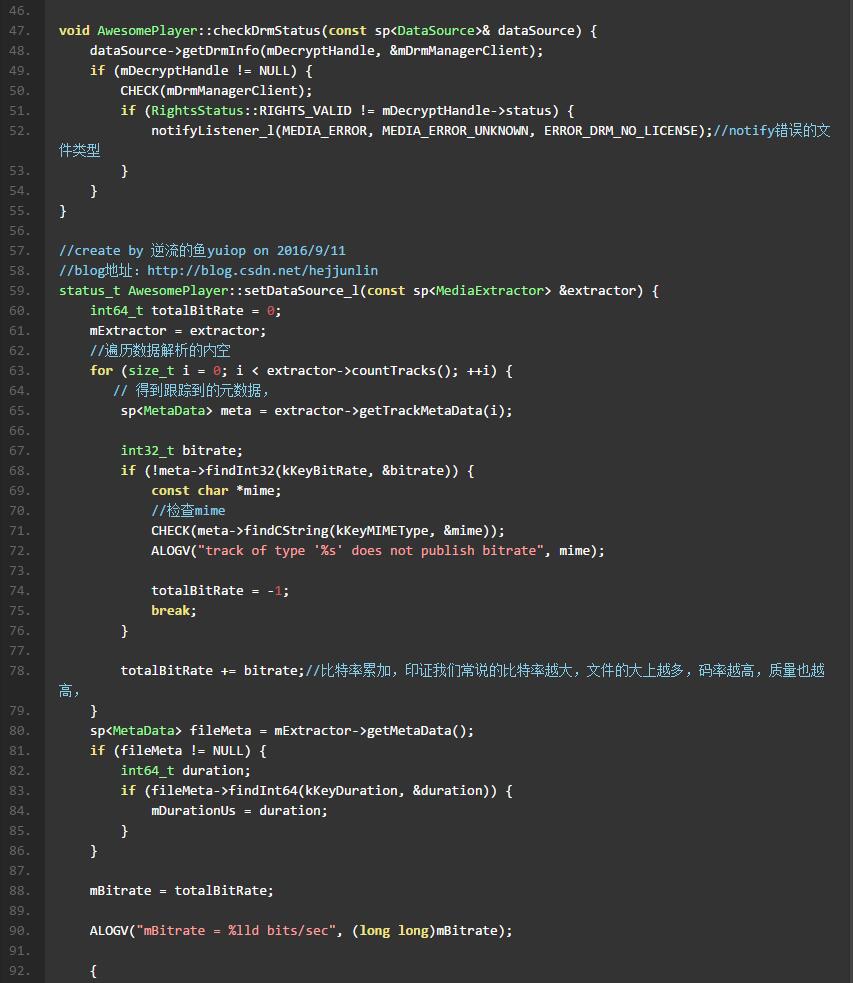
Task: Click line number 47 in the gutter
Action: pyautogui.click(x=20, y=30)
